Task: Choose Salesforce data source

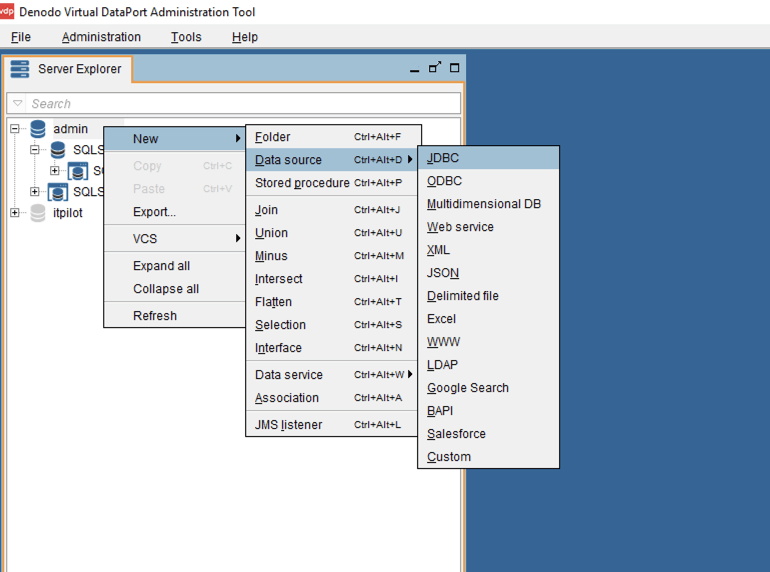Action: (x=489, y=434)
